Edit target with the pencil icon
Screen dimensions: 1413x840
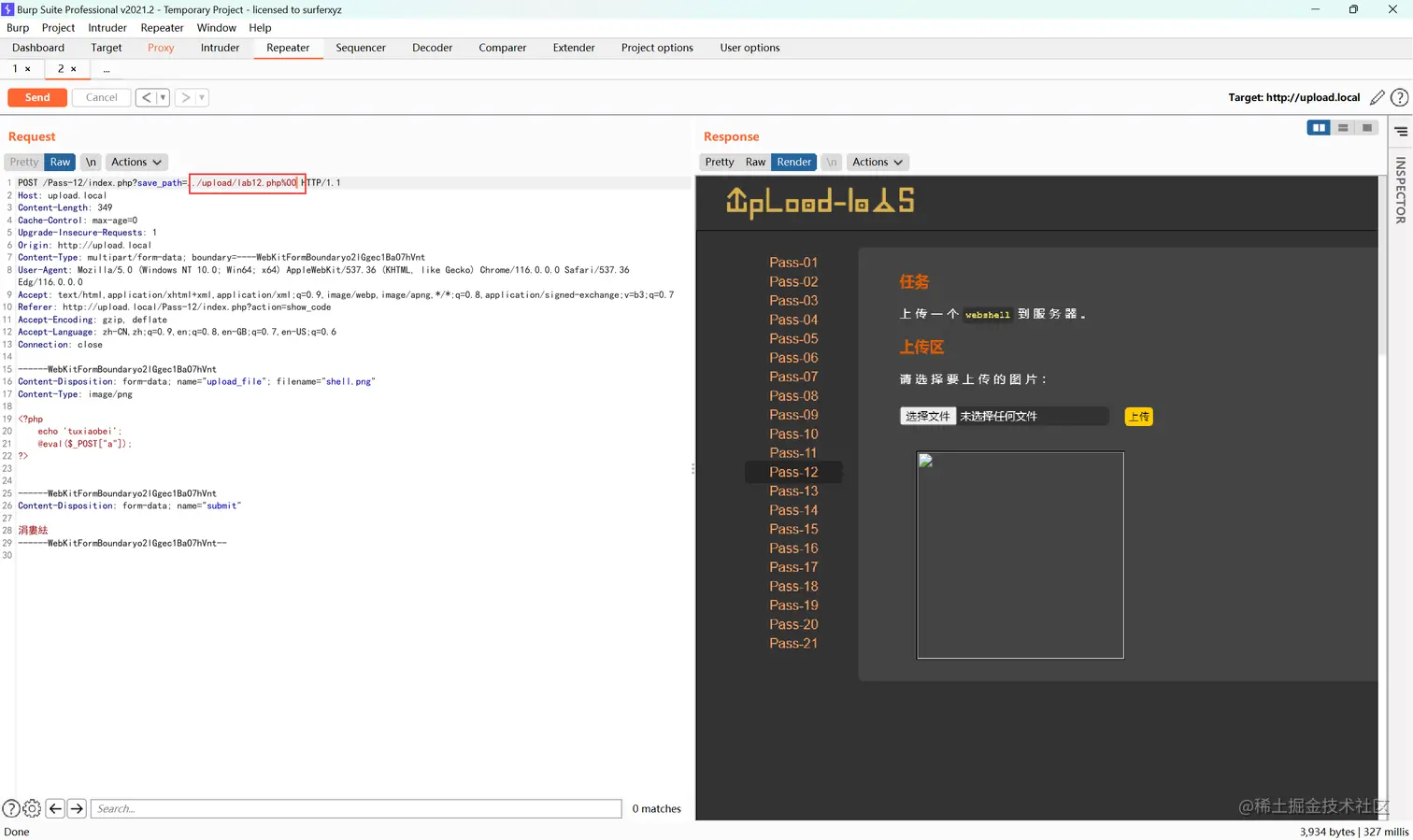[1377, 97]
